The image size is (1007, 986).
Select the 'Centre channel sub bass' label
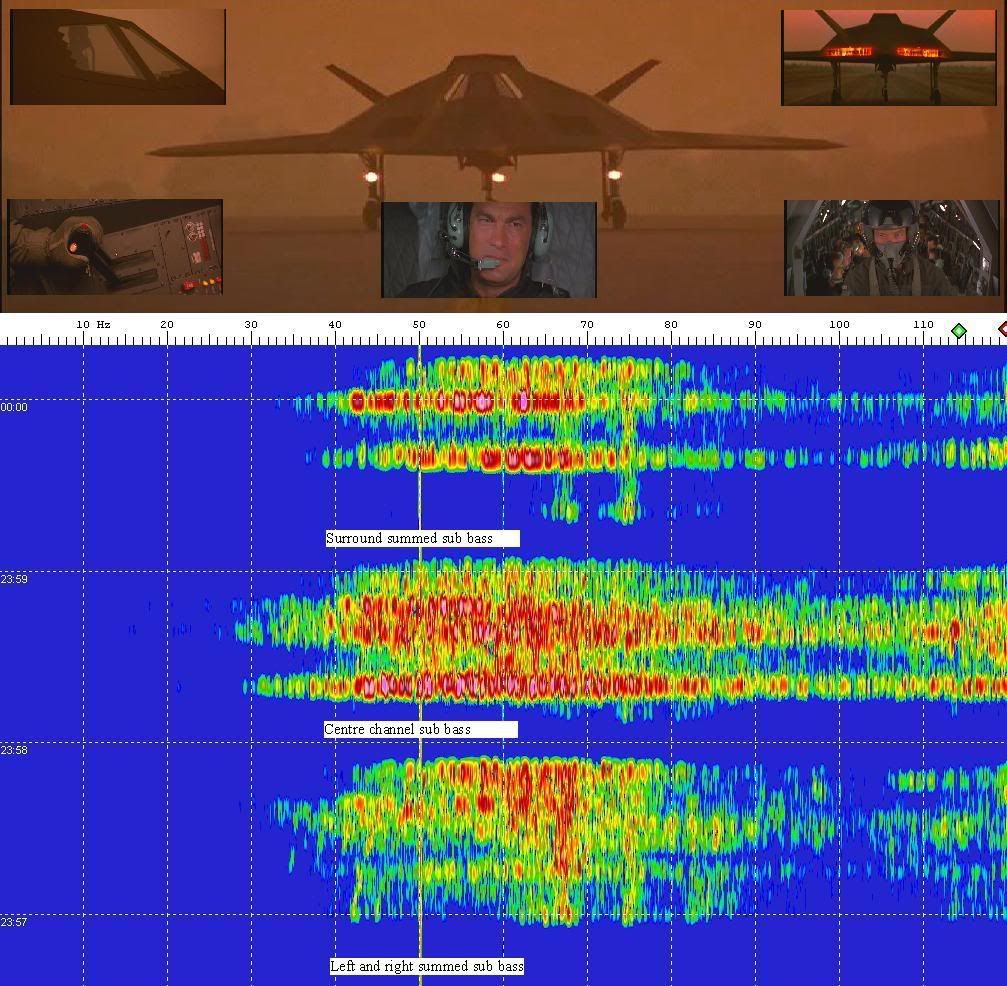click(x=420, y=730)
